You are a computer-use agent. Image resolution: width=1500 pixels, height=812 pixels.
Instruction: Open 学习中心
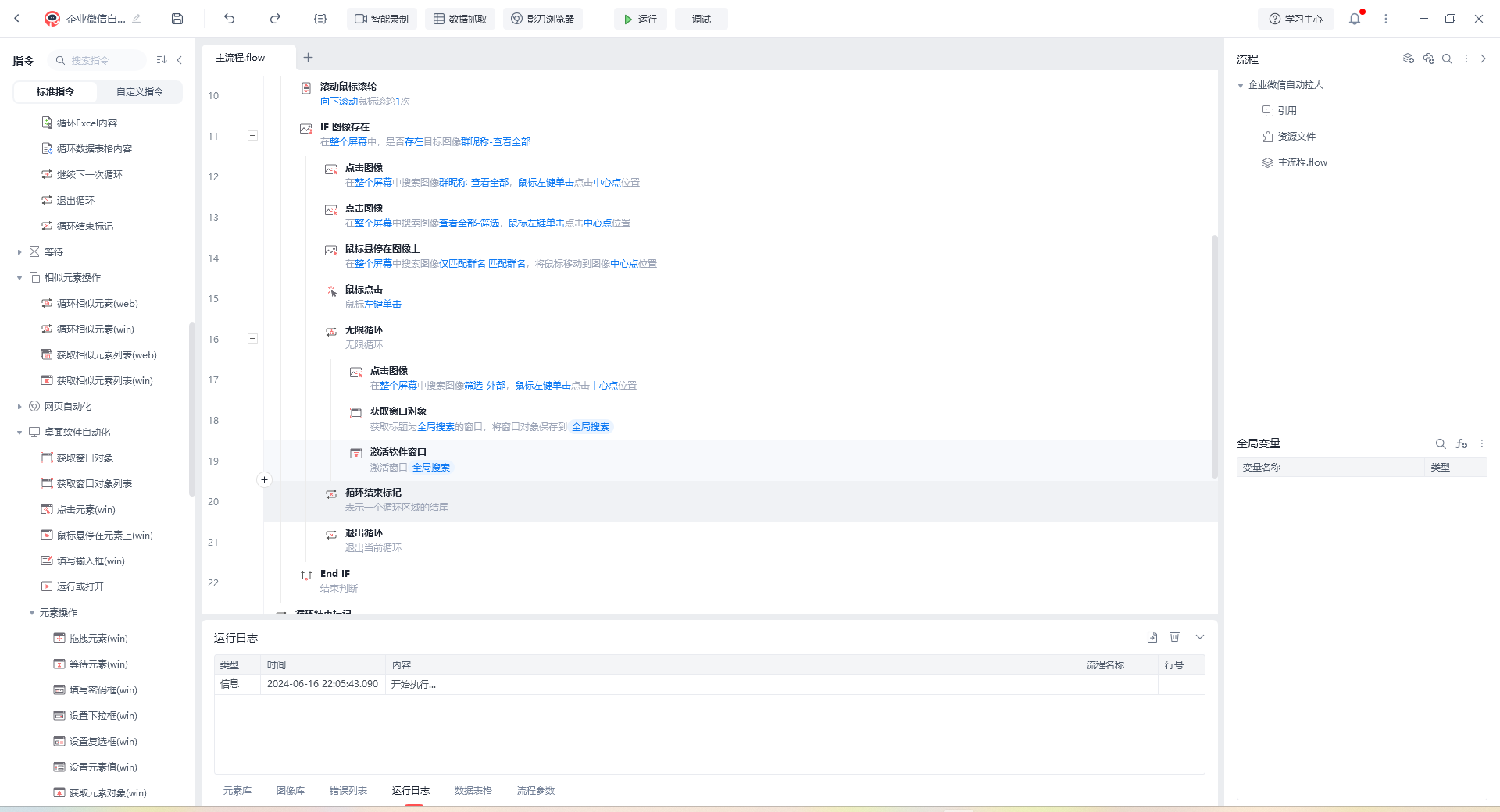click(x=1296, y=19)
